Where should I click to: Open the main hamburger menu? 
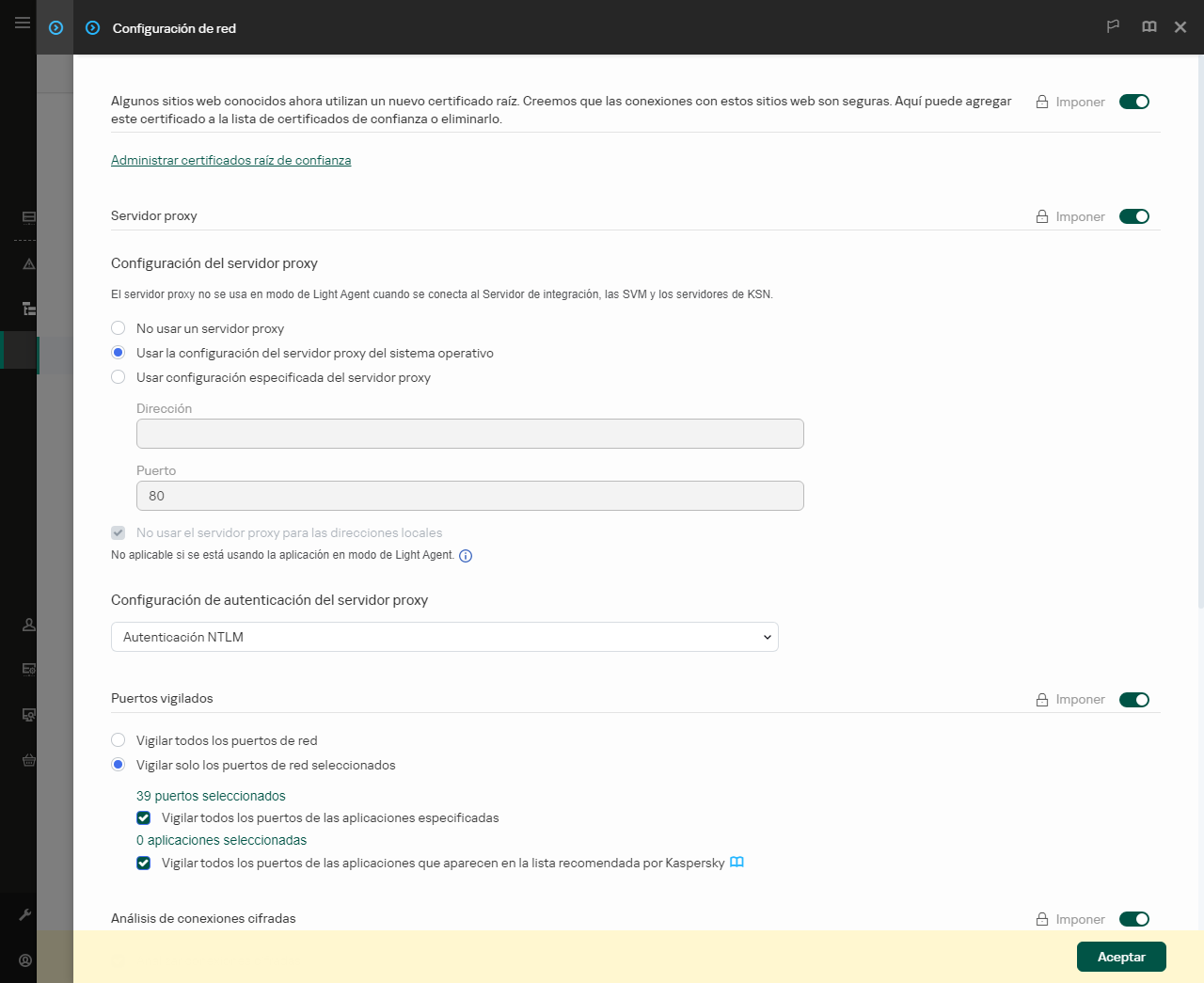click(x=22, y=23)
